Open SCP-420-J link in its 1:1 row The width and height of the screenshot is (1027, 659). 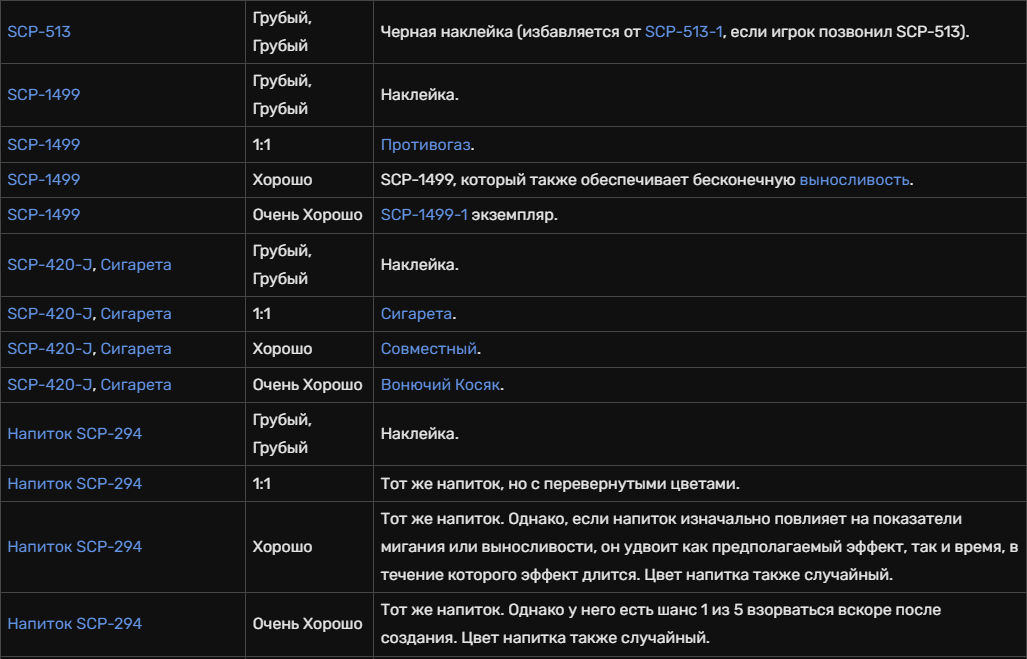click(49, 314)
